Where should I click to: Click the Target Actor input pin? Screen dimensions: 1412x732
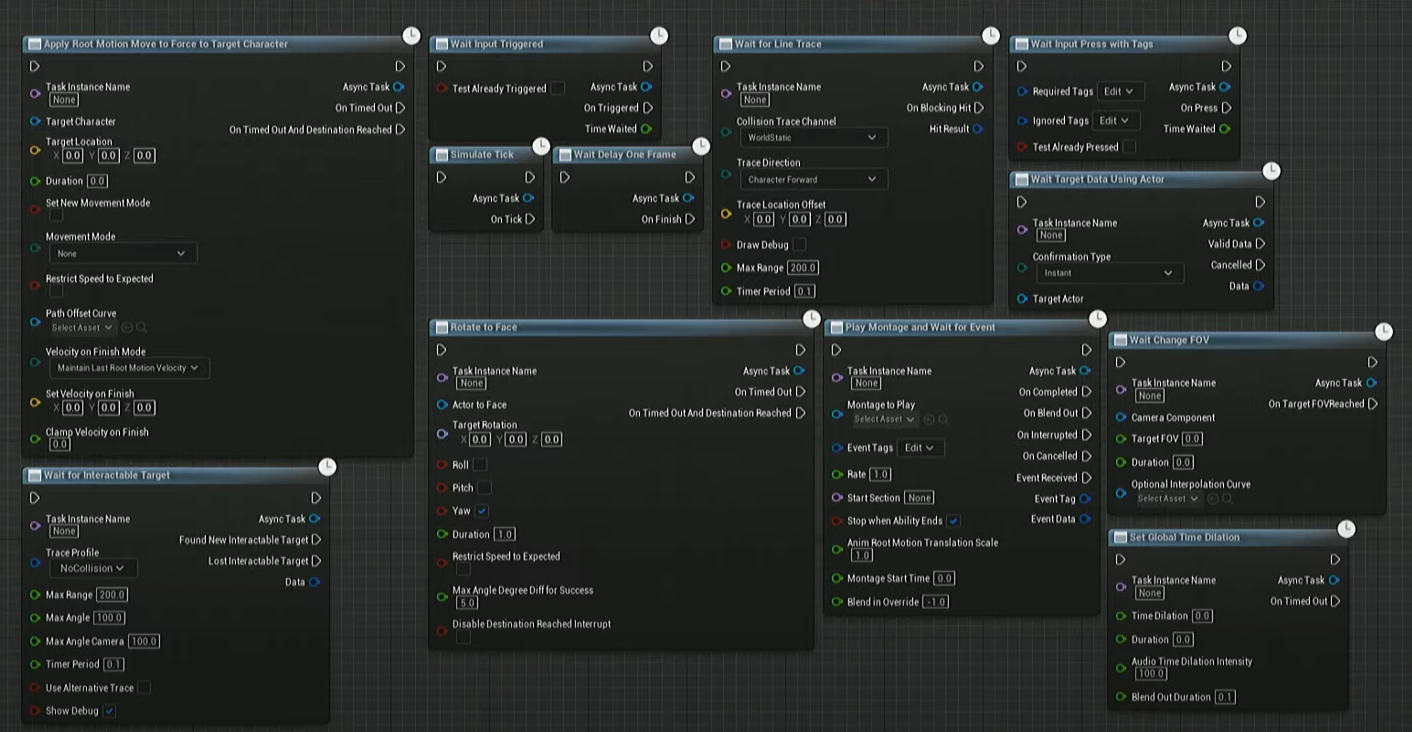pyautogui.click(x=1022, y=299)
